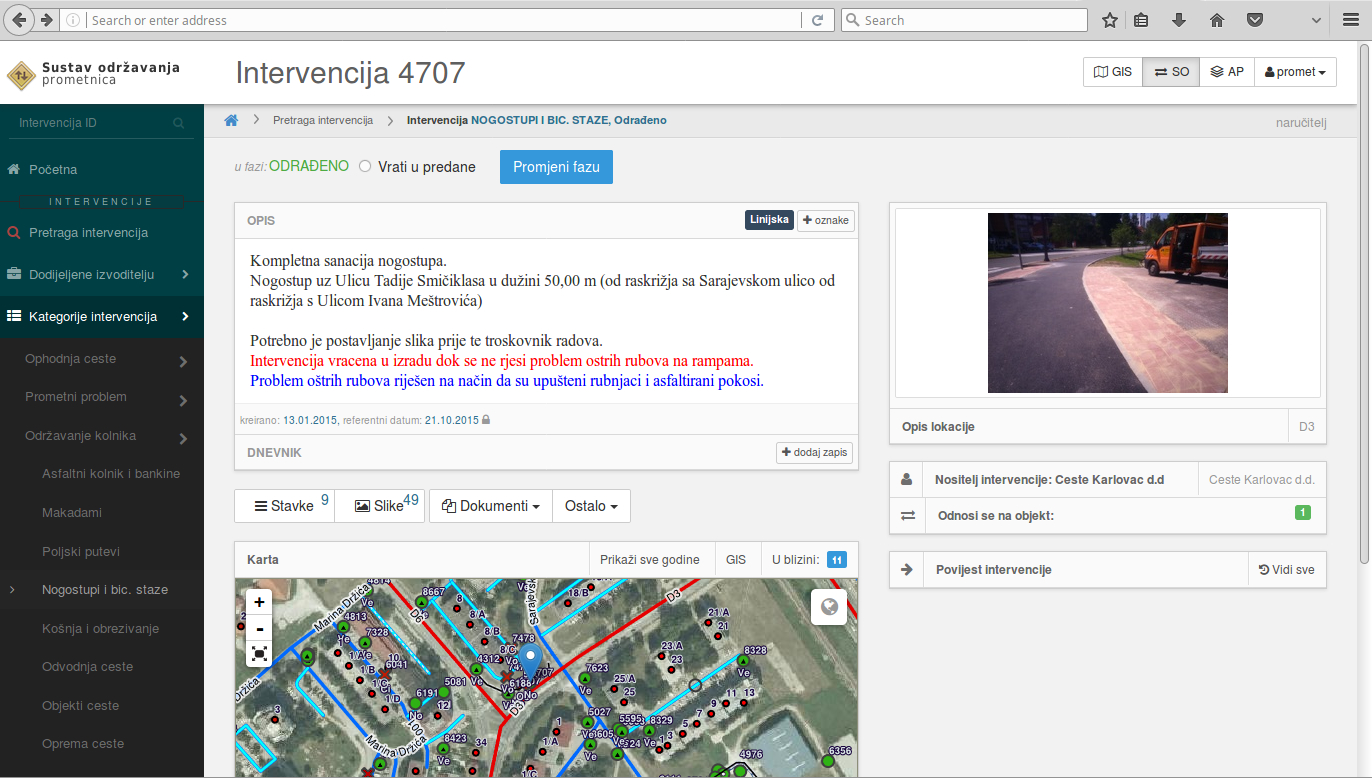Open the Ostalo dropdown
This screenshot has width=1372, height=778.
click(590, 506)
